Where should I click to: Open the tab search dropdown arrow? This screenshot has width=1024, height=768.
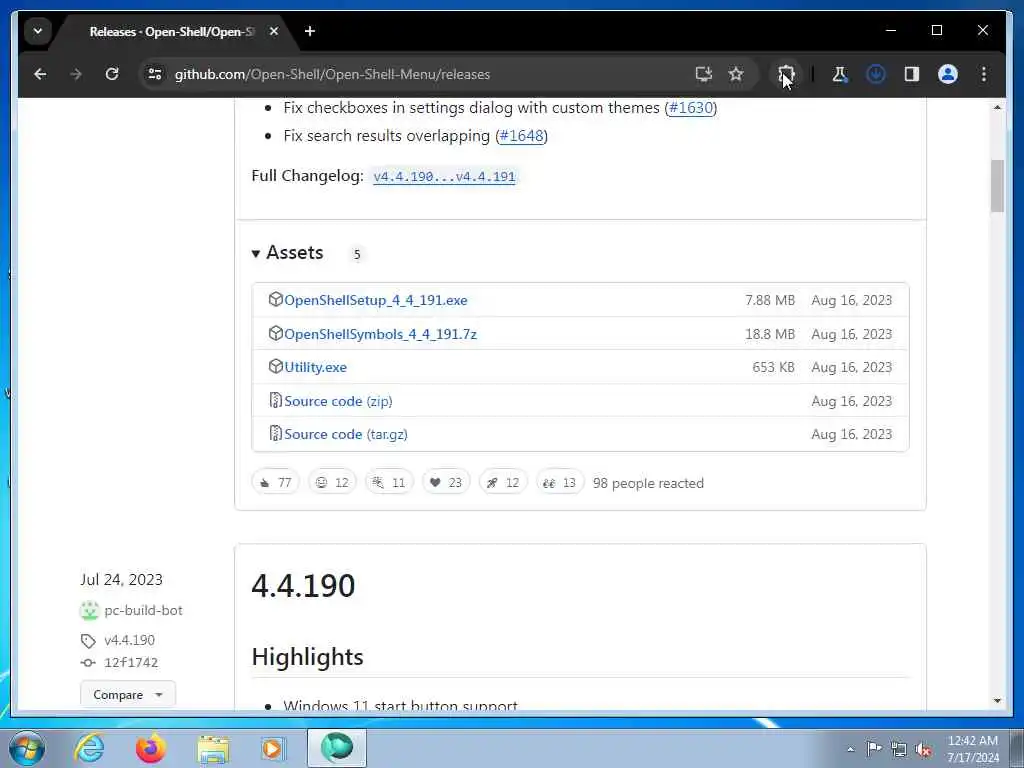[x=38, y=31]
